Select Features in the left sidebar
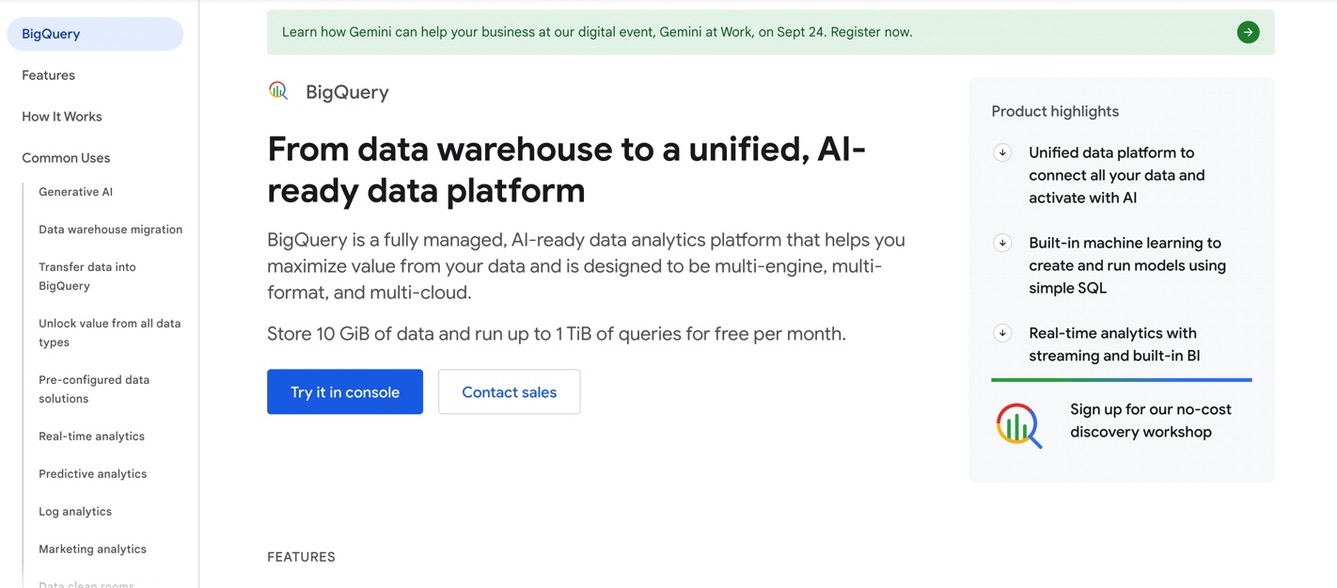Image resolution: width=1337 pixels, height=588 pixels. click(47, 74)
